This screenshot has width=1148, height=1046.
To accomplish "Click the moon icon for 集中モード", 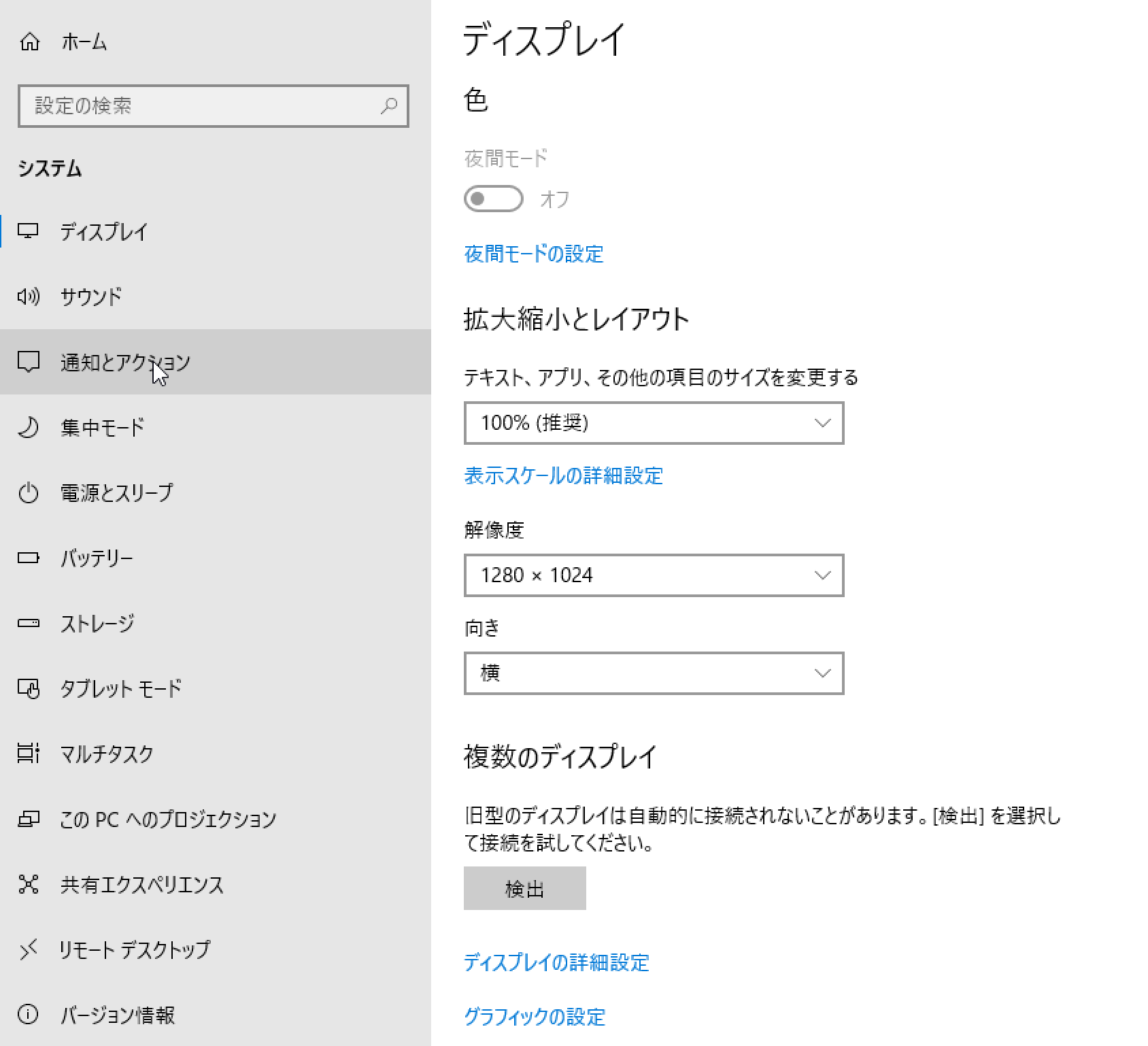I will pos(28,427).
